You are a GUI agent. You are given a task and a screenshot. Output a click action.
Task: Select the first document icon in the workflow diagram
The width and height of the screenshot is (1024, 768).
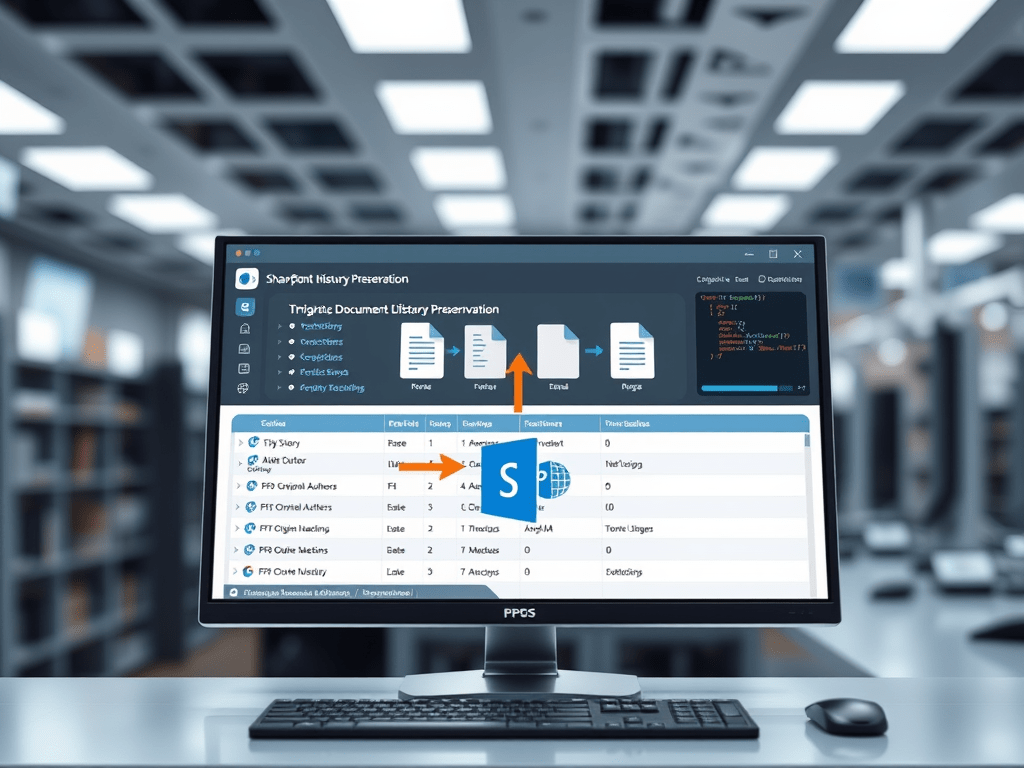421,352
